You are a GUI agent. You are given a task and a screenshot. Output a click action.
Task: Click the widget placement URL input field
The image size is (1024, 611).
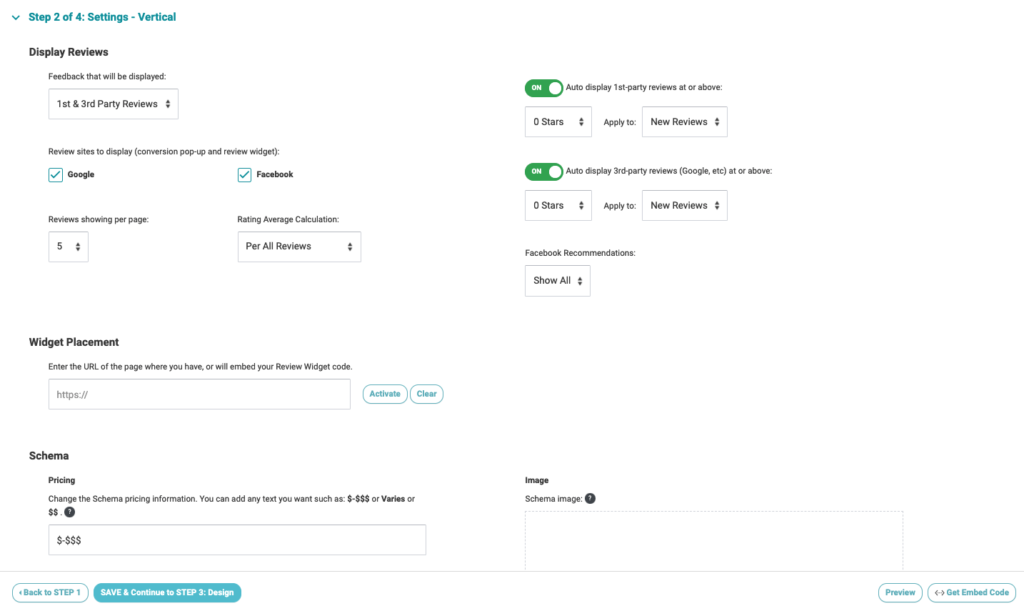point(199,394)
